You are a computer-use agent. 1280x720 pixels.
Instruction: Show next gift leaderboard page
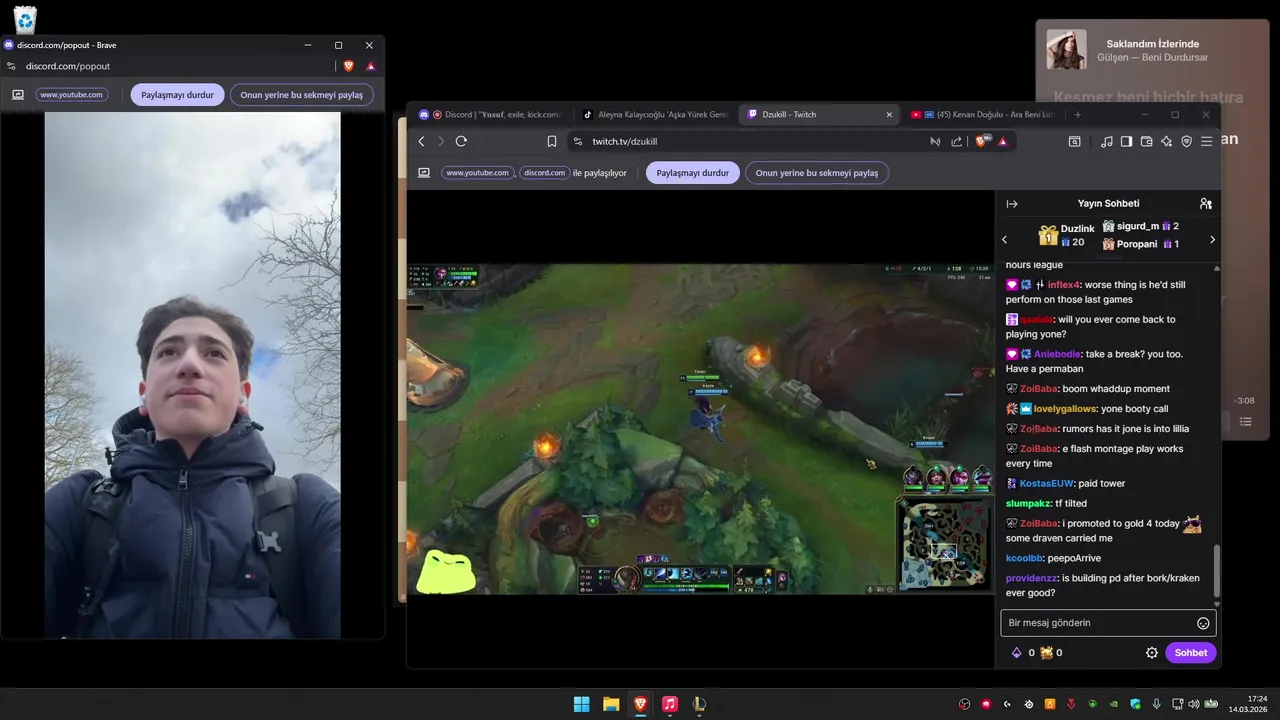tap(1212, 240)
